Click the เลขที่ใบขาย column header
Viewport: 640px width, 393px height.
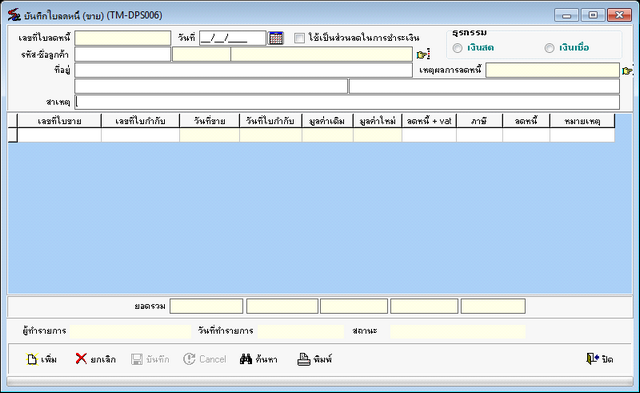pyautogui.click(x=59, y=121)
